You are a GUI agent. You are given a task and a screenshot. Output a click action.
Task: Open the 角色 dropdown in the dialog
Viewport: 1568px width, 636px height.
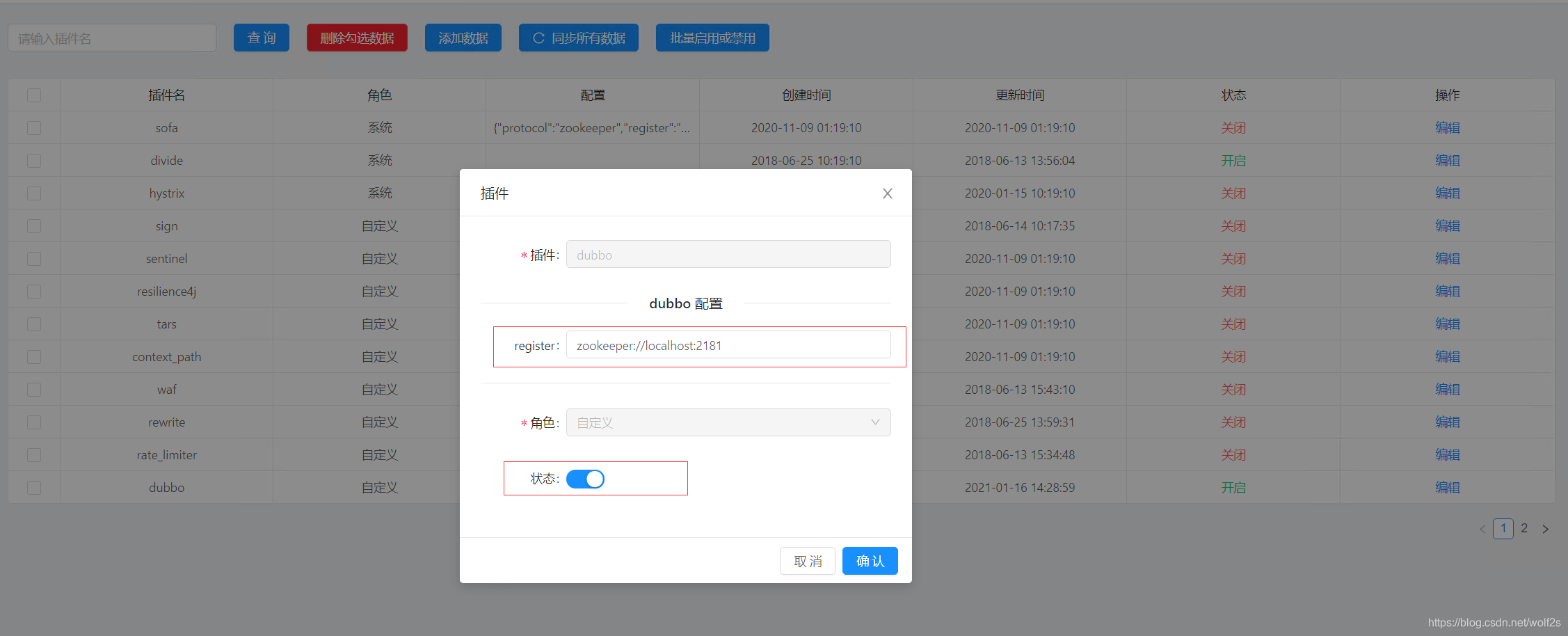tap(728, 422)
